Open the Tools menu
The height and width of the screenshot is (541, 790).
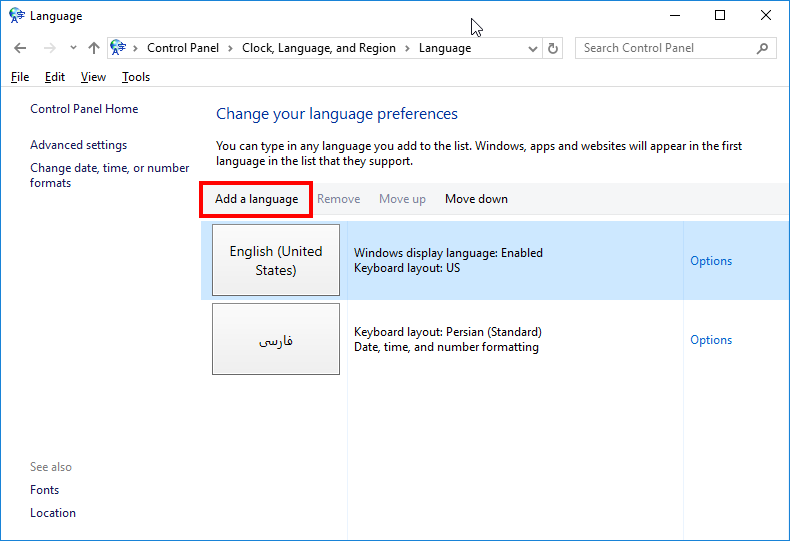(136, 77)
